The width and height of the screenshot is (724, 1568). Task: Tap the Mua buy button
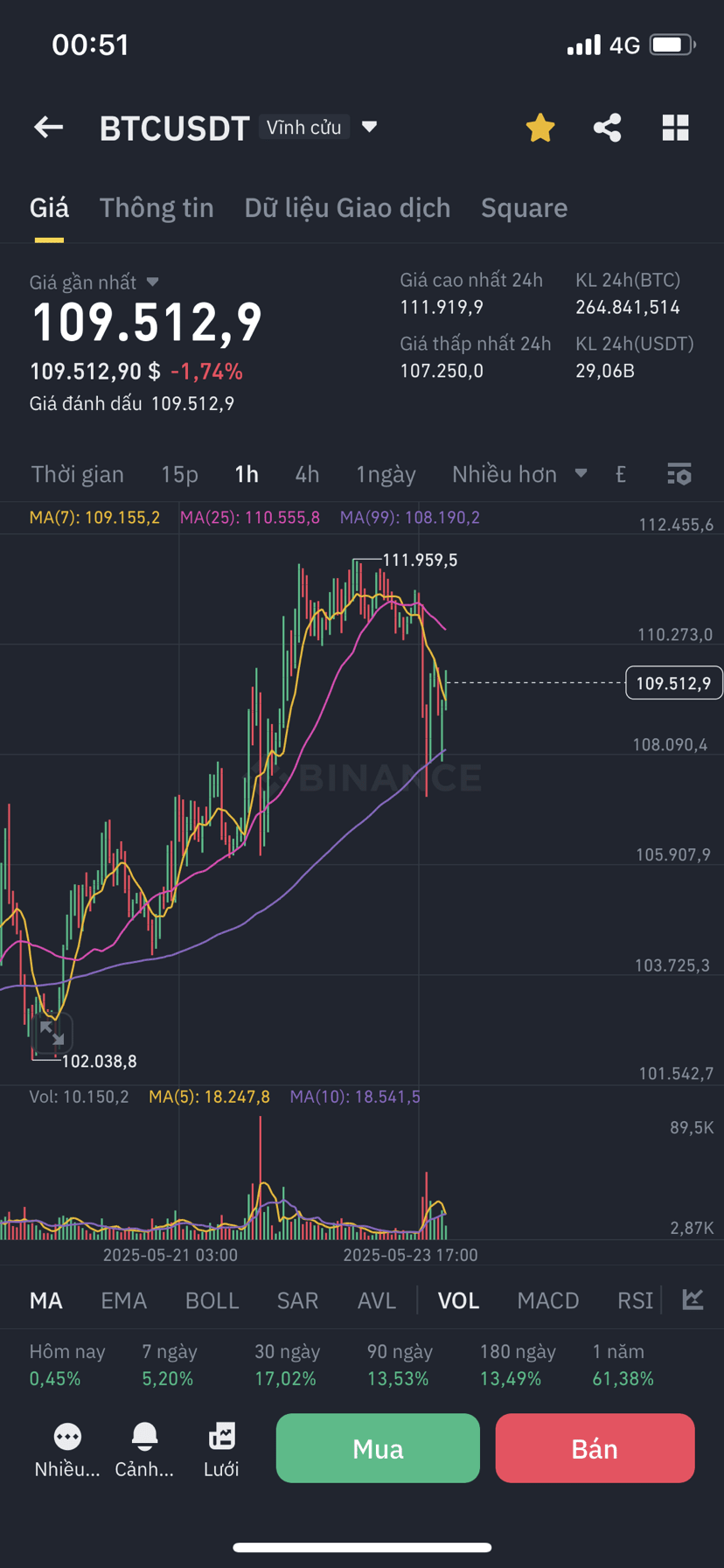378,1448
